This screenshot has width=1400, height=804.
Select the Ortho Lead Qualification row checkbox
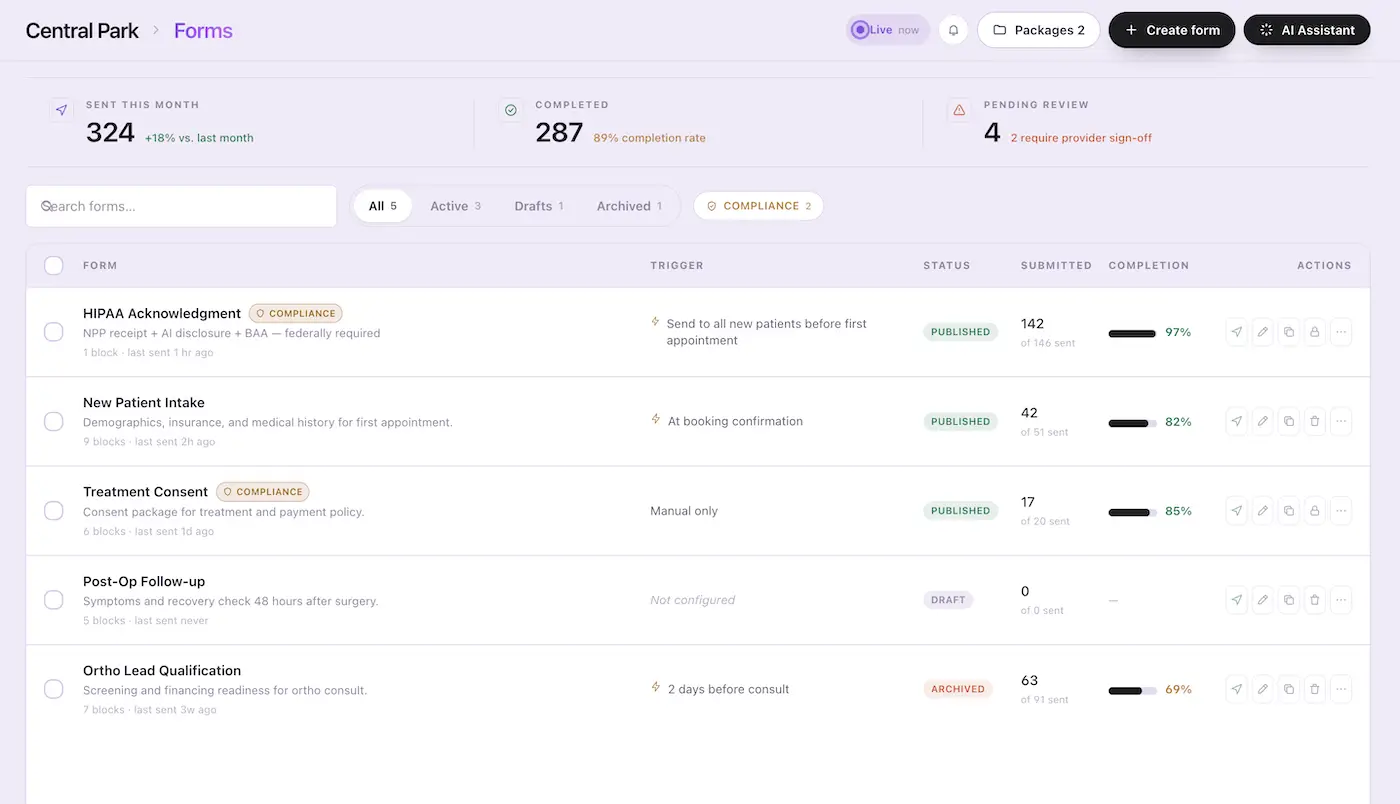54,689
